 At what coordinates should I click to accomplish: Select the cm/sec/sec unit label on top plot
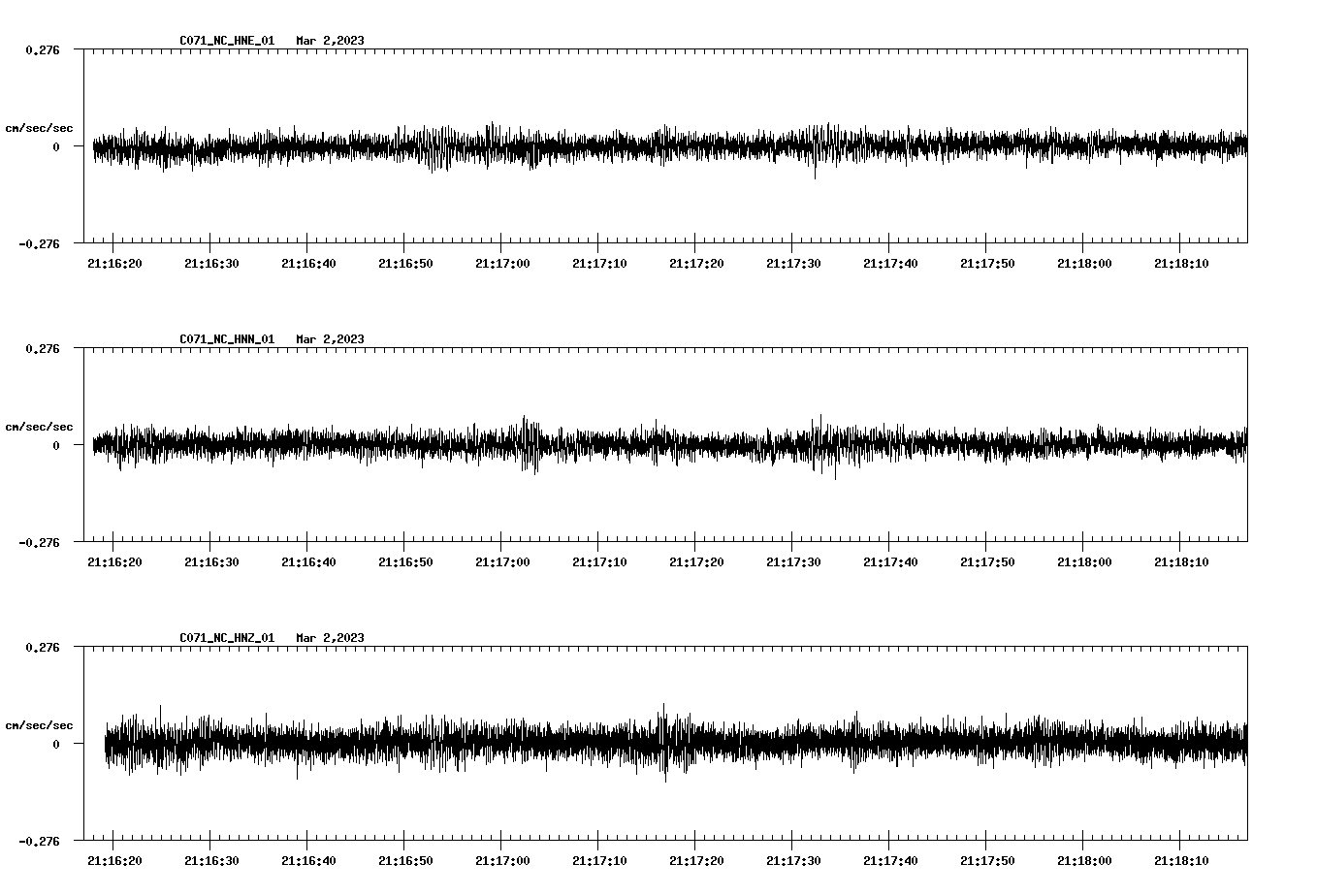point(40,127)
